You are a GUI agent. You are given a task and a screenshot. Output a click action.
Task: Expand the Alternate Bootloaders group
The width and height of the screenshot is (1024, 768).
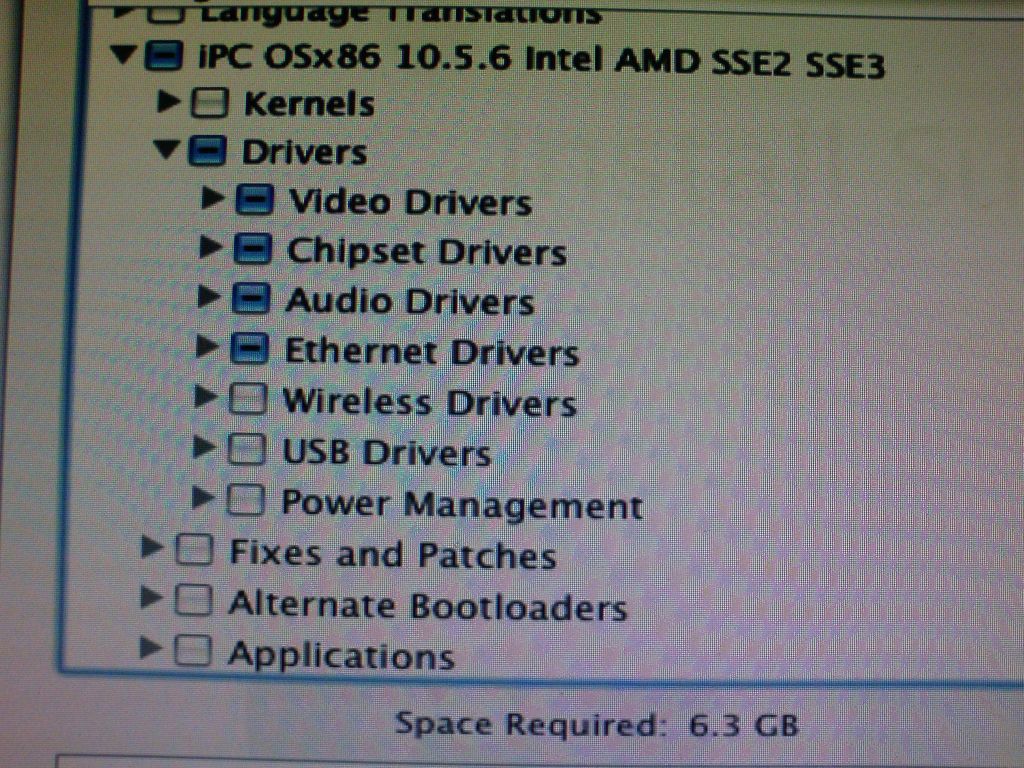[152, 598]
